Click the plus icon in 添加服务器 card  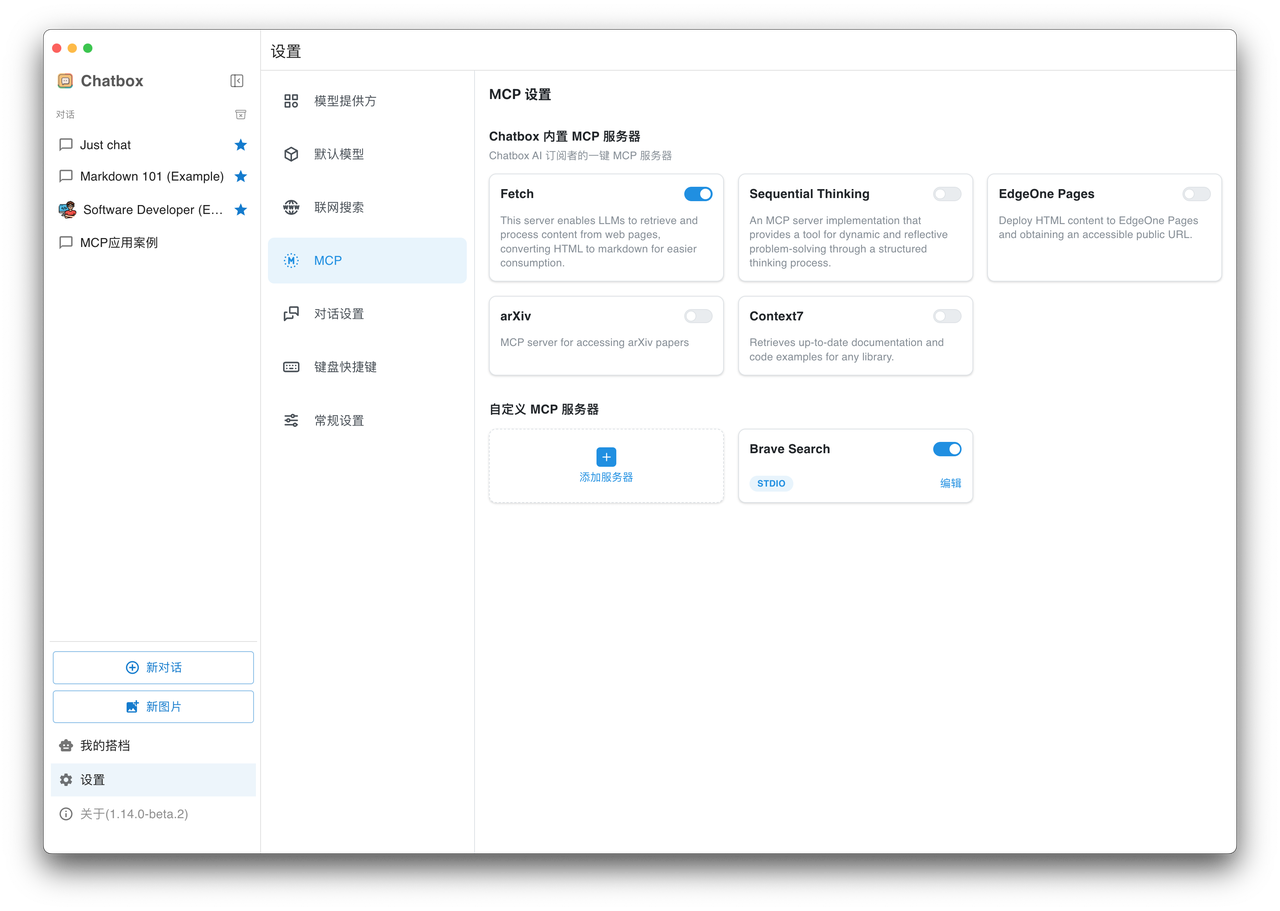pyautogui.click(x=606, y=456)
